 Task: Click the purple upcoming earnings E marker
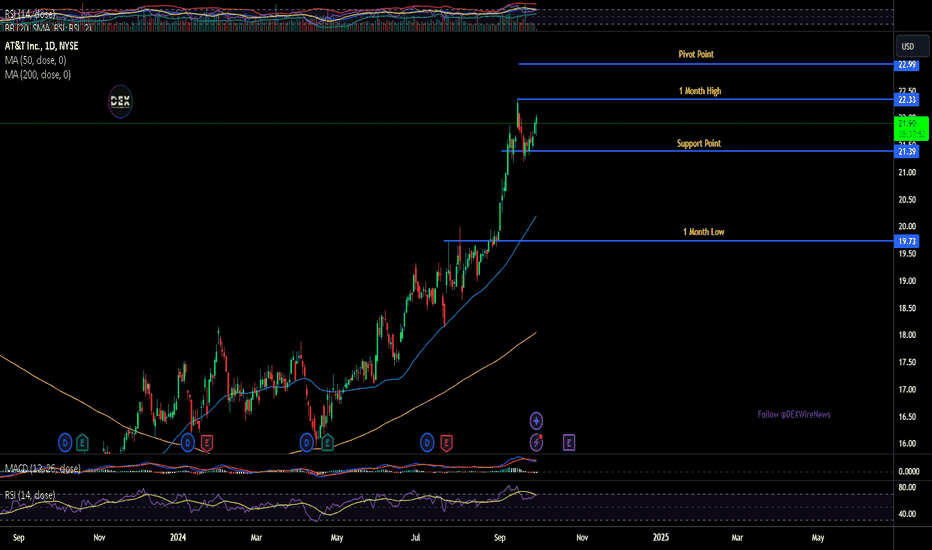[569, 442]
